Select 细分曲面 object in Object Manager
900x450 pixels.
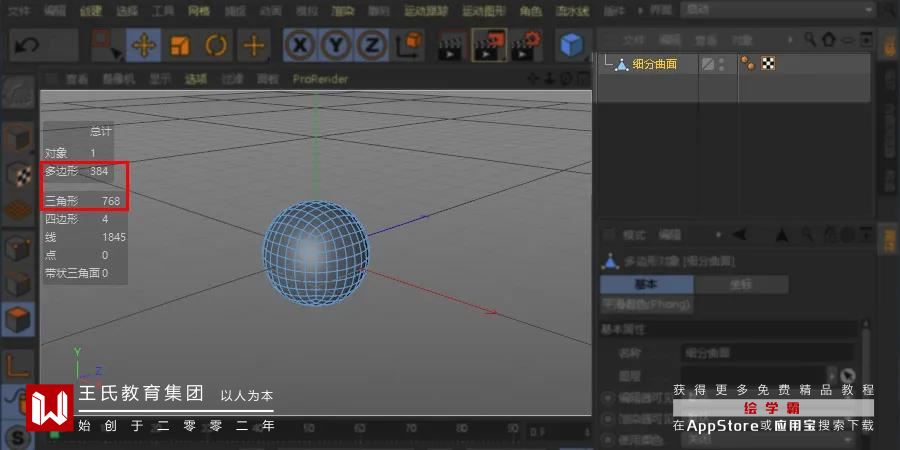(x=654, y=64)
